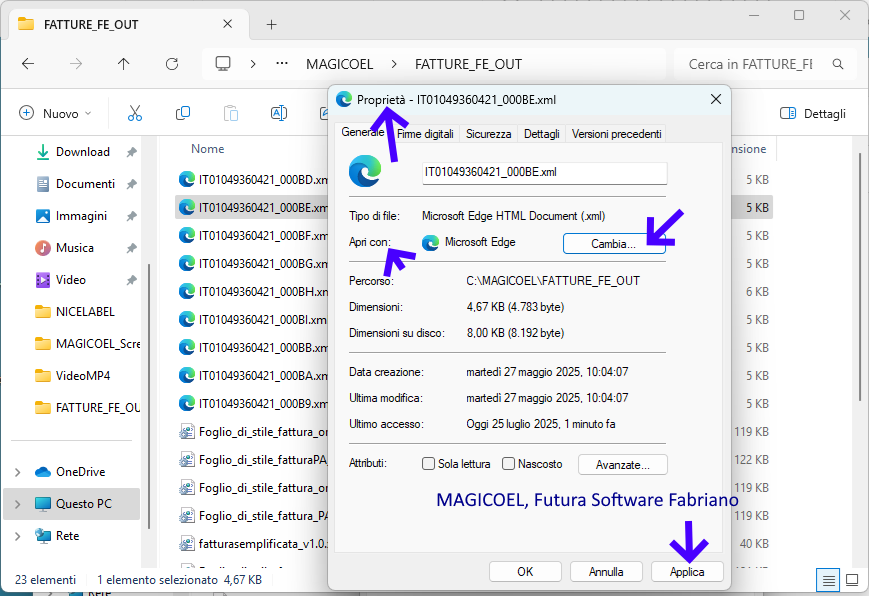
Task: Click the OK button
Action: [x=525, y=572]
